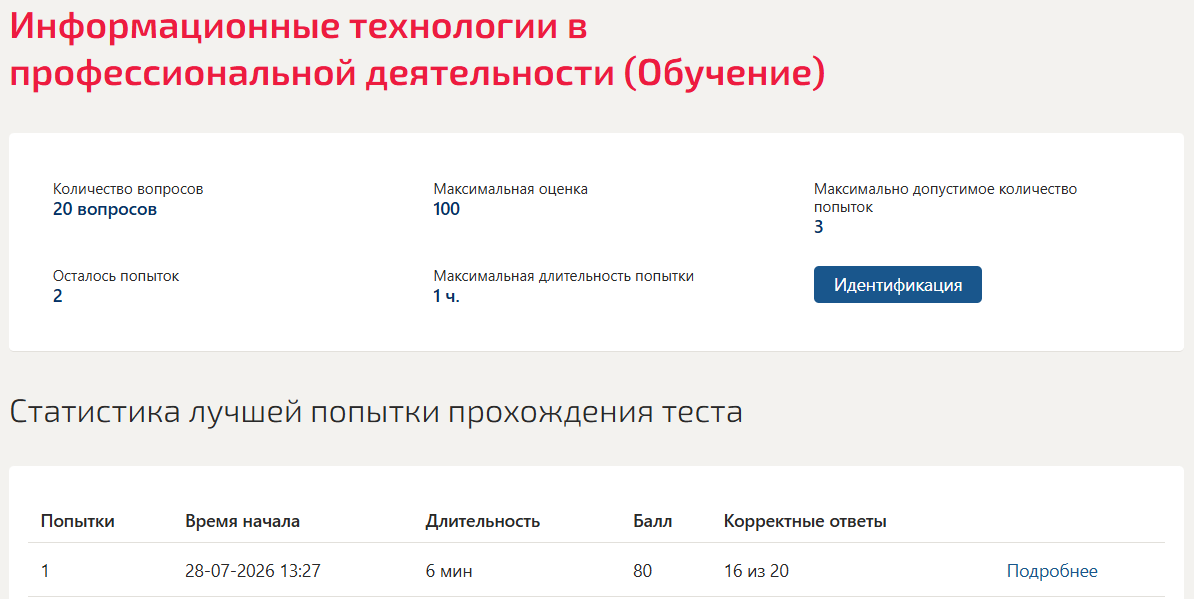Click the '16 из 20' correct answers cell
The image size is (1194, 599).
[756, 571]
